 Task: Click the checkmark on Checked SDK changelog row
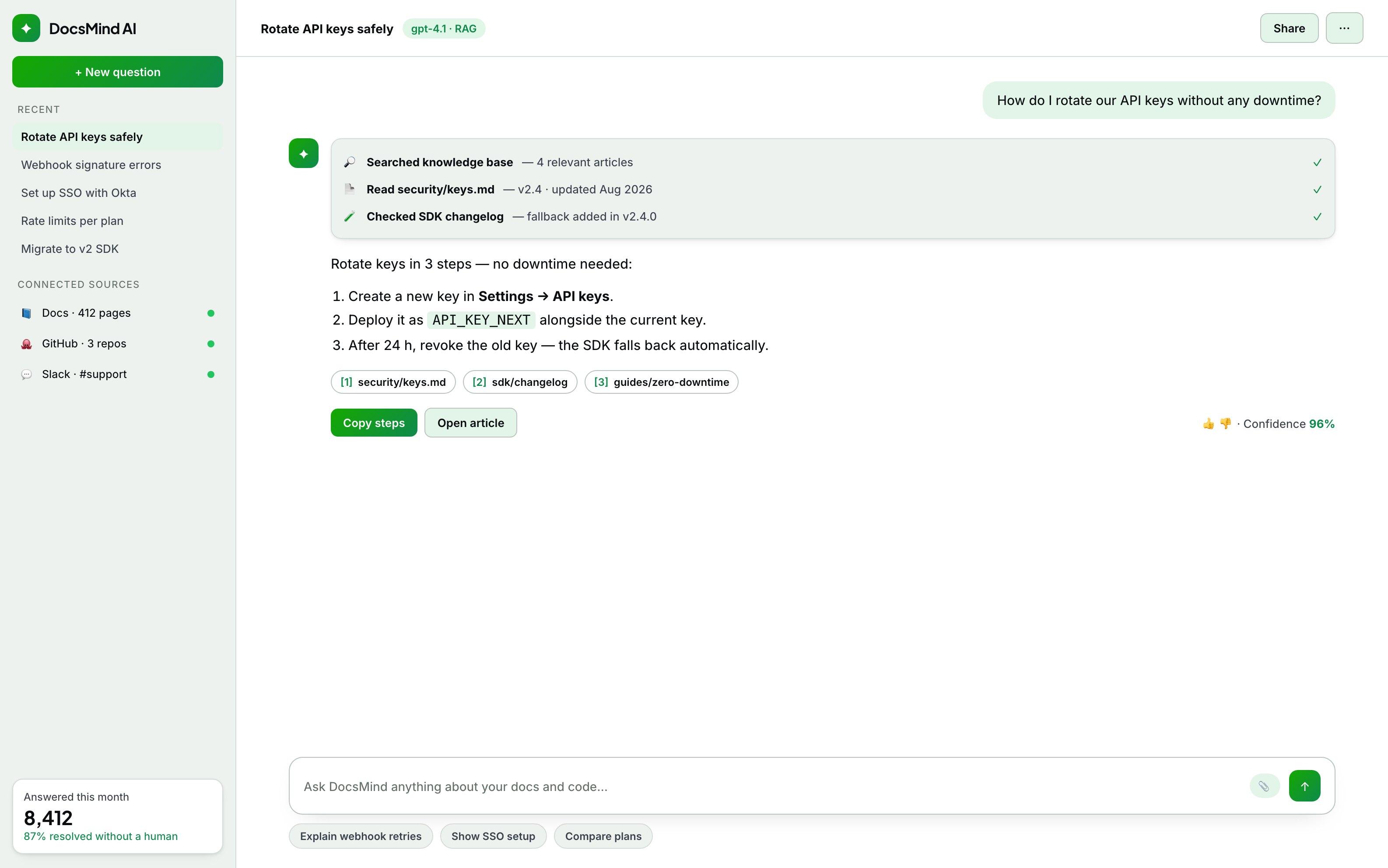[1317, 217]
